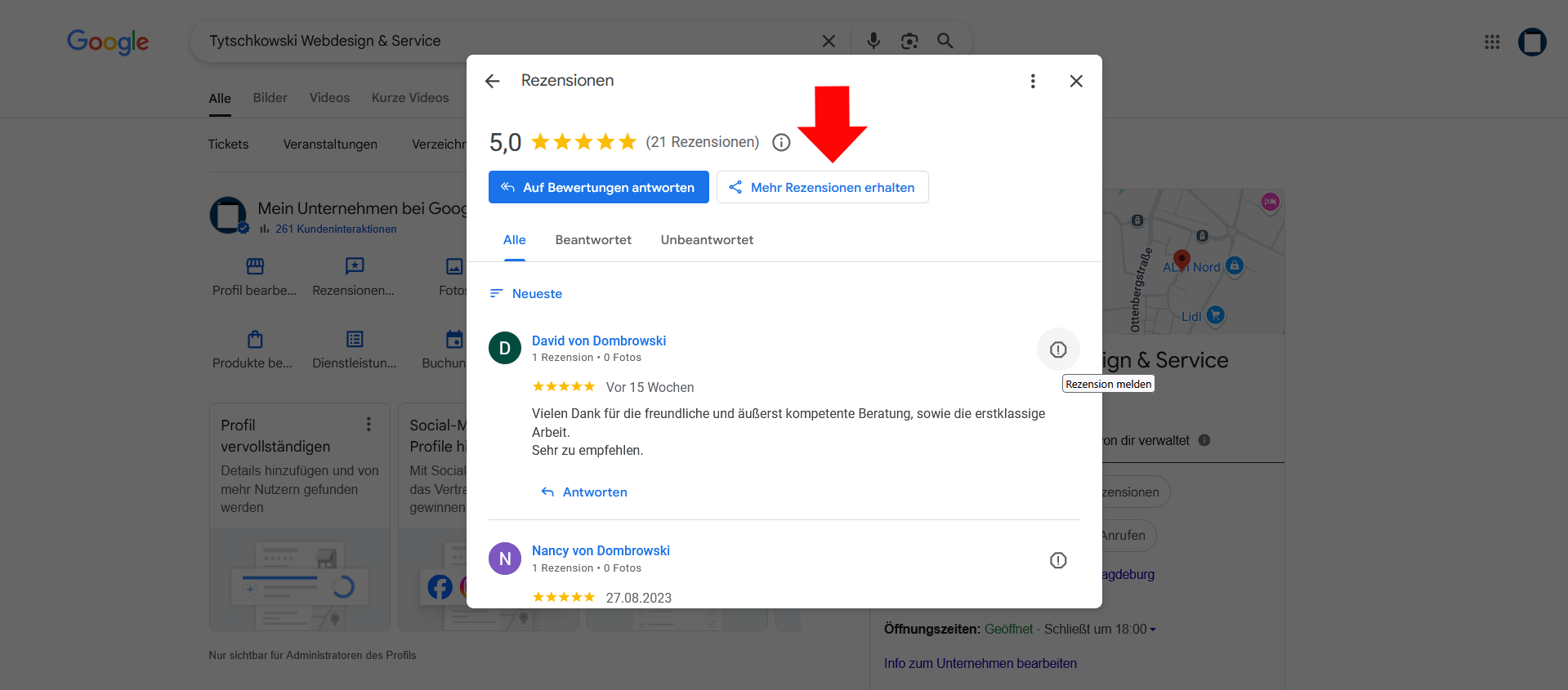Select the Alle search tab

click(220, 99)
